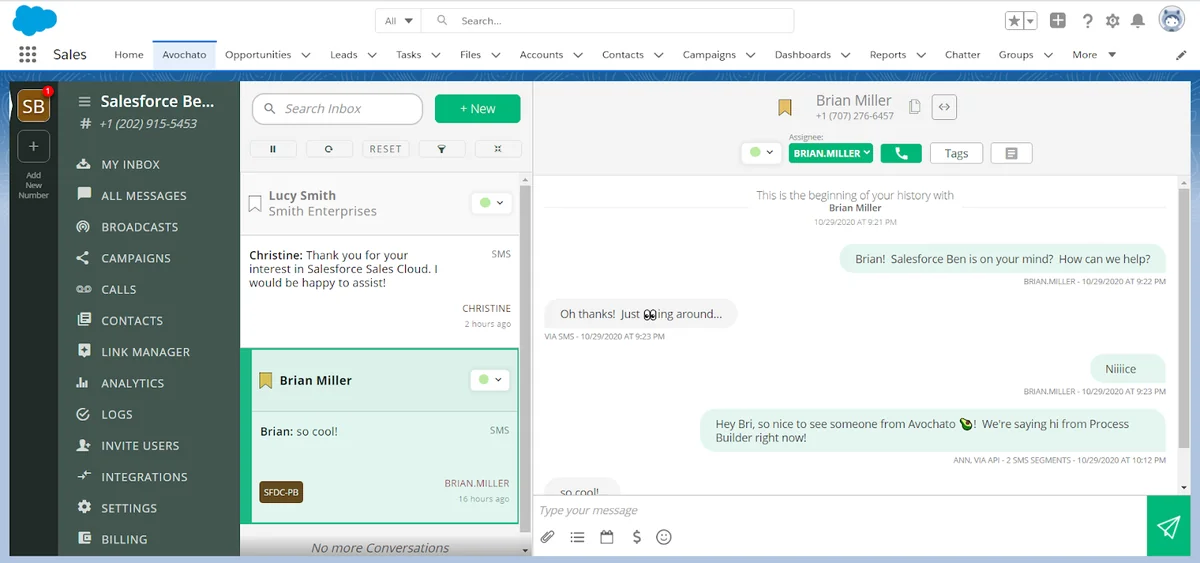
Task: Click the pause icon in inbox toolbar
Action: click(273, 149)
